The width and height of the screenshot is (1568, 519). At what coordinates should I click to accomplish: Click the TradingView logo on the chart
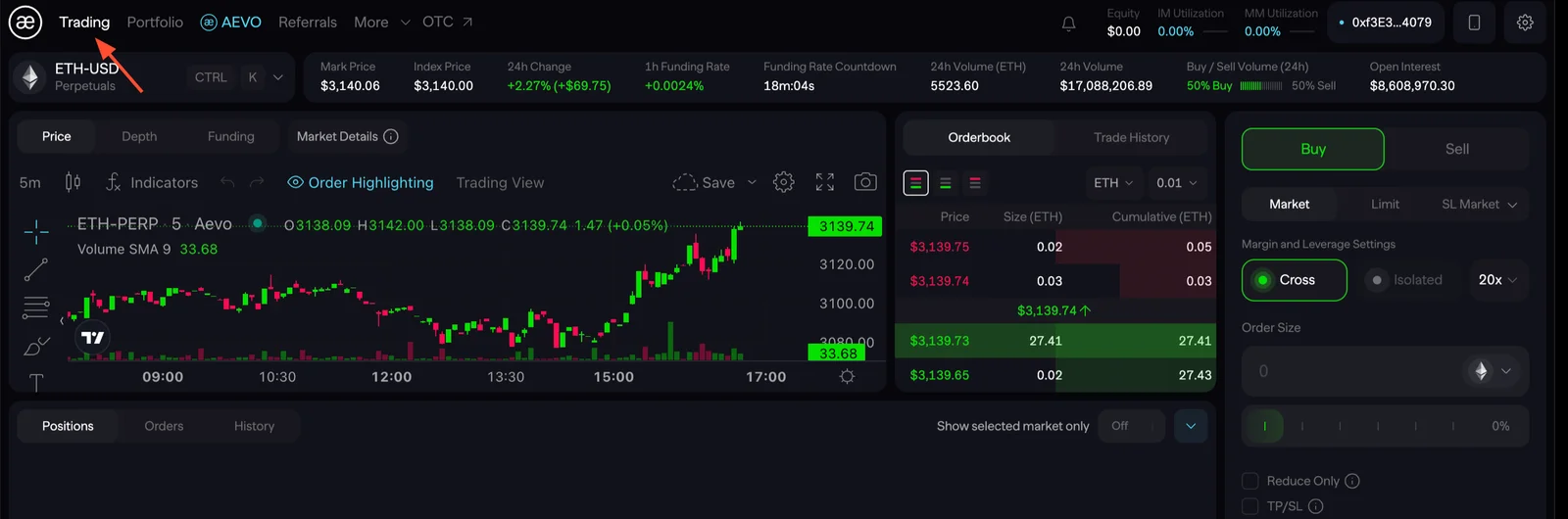(92, 338)
